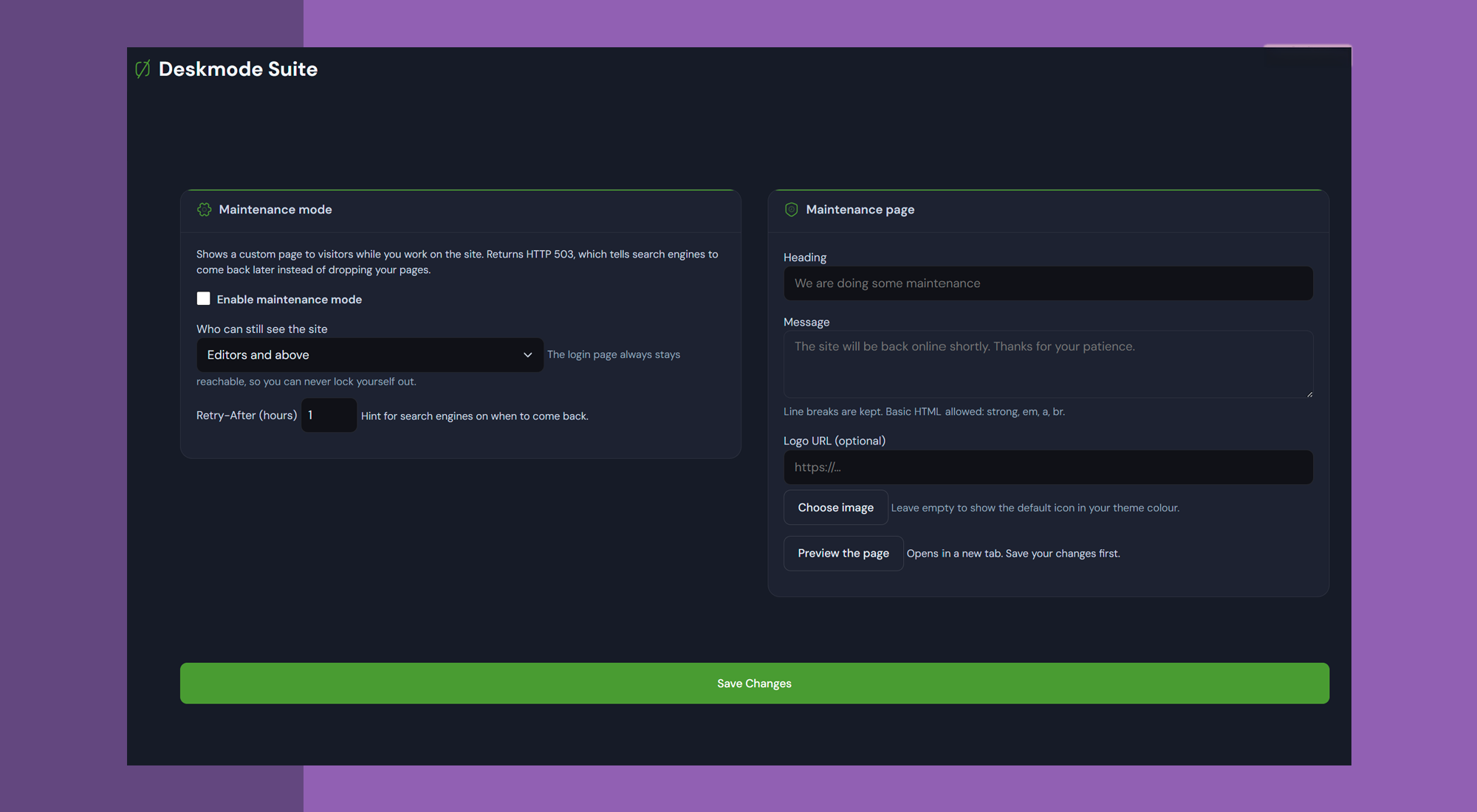Click the 'Leave empty to show the default icon' text
This screenshot has height=812, width=1477.
1035,508
